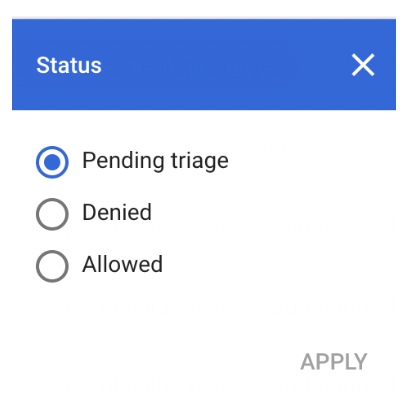Select the Denied radio button
418x408 pixels.
pos(52,214)
